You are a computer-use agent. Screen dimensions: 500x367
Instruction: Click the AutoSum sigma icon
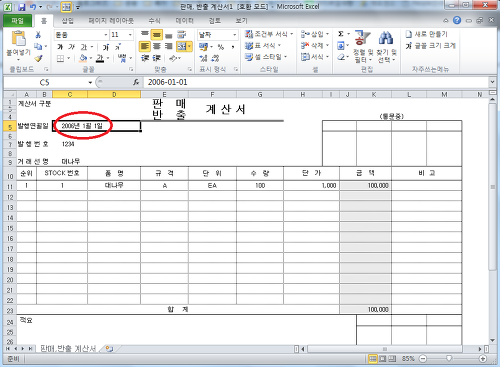tap(341, 34)
